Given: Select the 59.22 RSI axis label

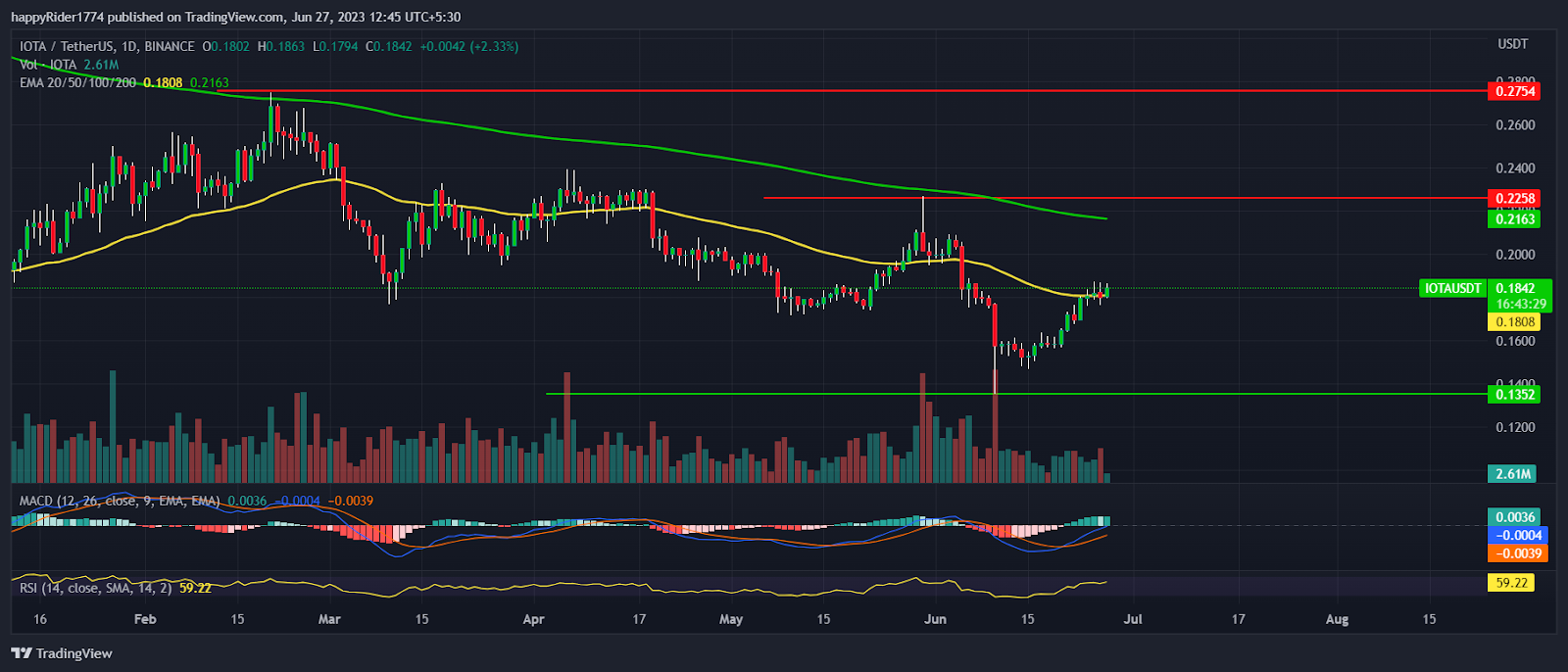Looking at the screenshot, I should tap(1512, 582).
